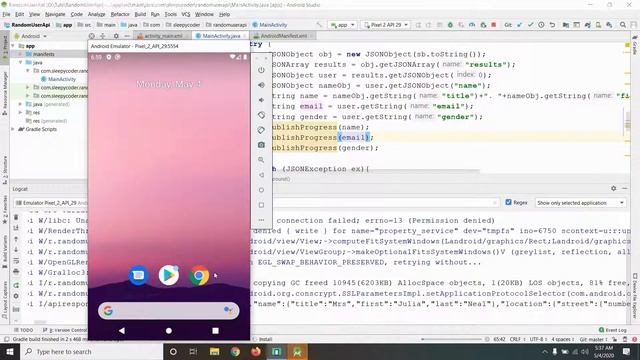640x360 pixels.
Task: Rotate emulator left icon
Action: click(261, 115)
